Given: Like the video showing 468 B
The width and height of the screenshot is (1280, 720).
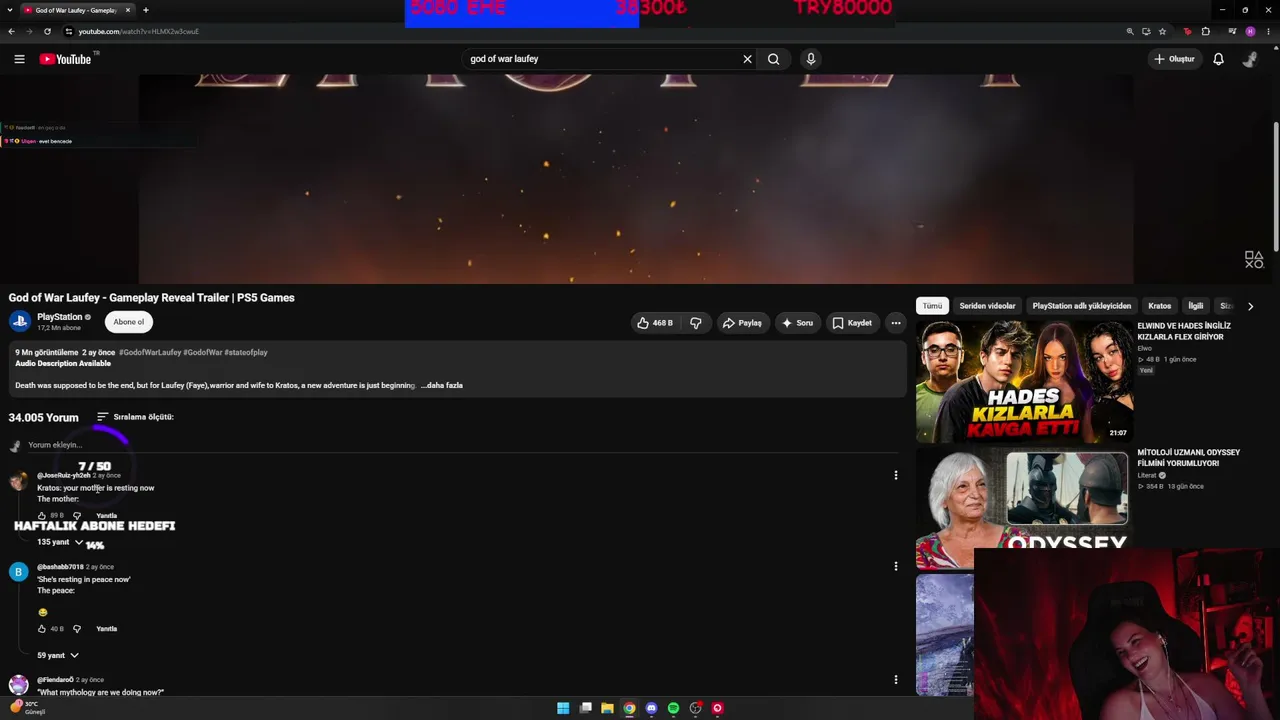Looking at the screenshot, I should coord(655,323).
